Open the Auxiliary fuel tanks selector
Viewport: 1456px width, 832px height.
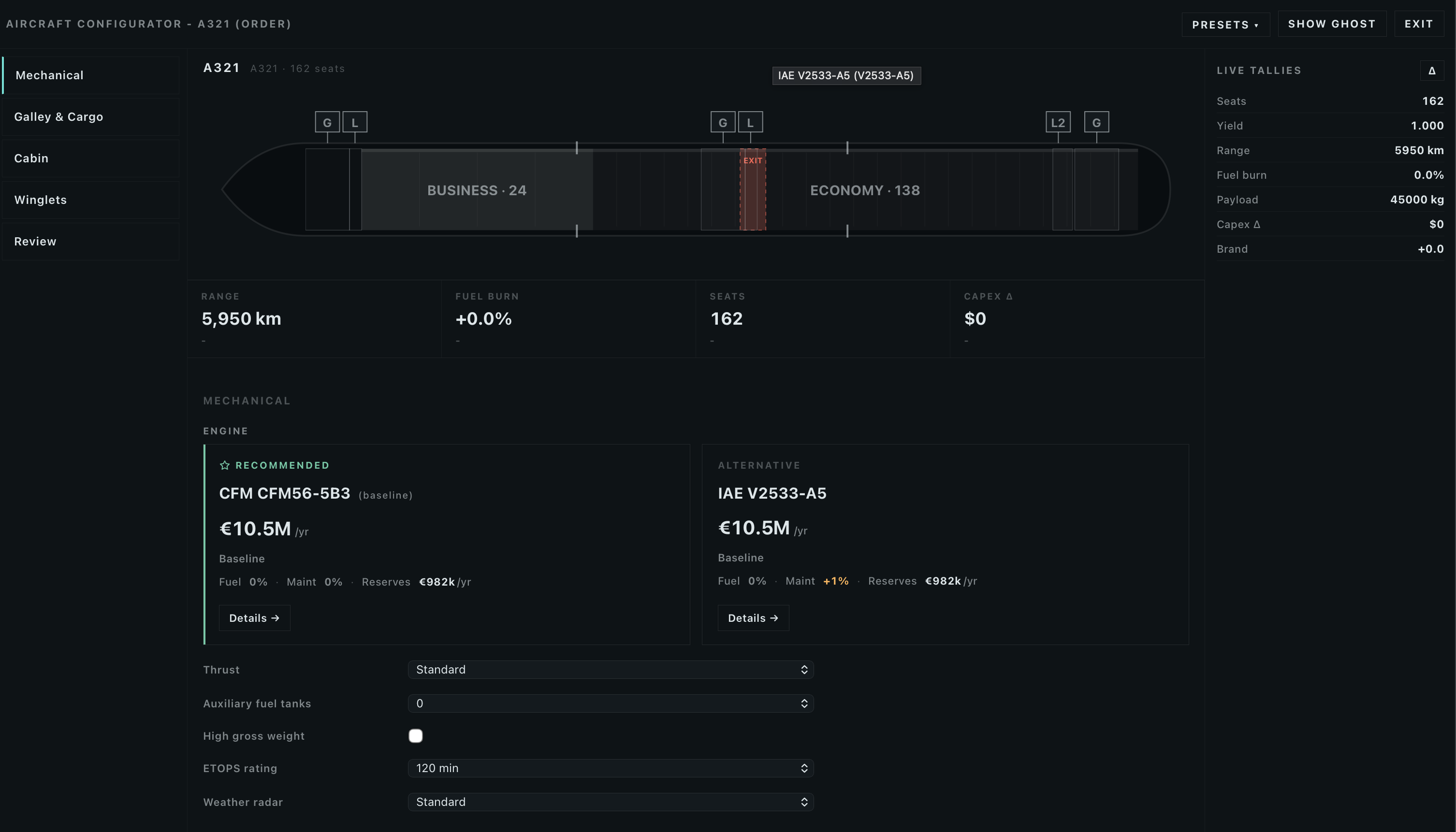(611, 703)
